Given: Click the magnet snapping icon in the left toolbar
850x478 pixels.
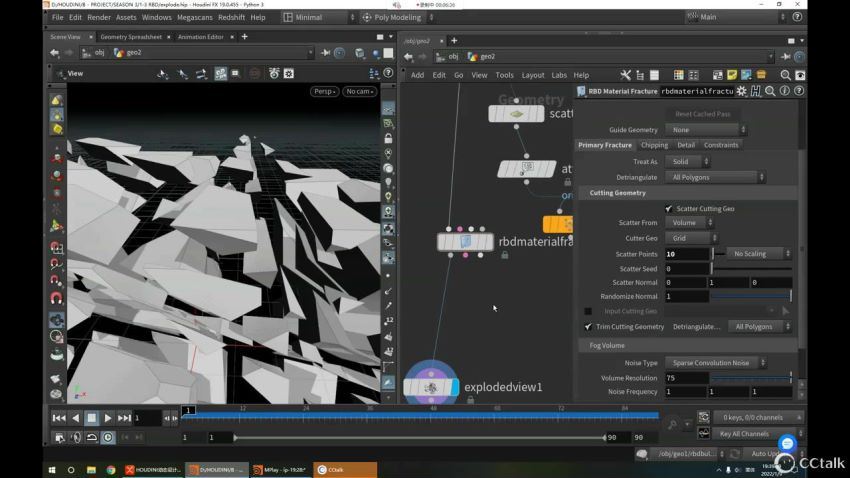Looking at the screenshot, I should coord(56,298).
